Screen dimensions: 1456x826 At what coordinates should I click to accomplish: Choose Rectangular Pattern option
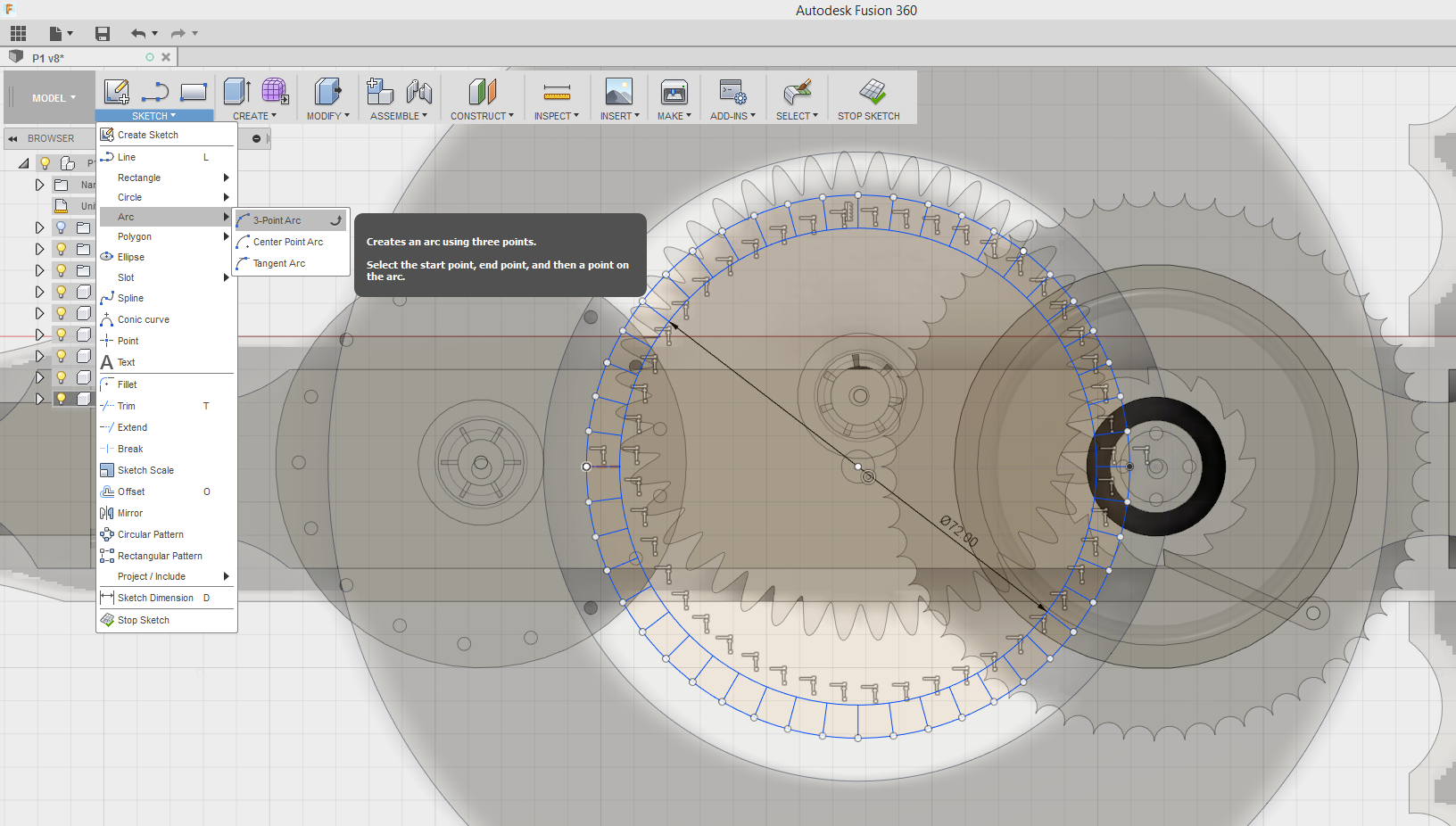(167, 556)
